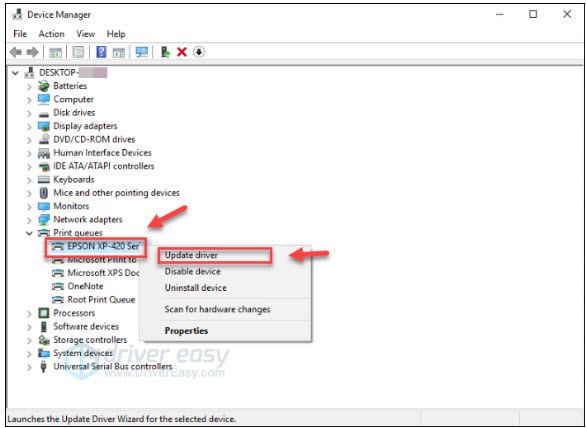Click the IDE ATA/ATAPI controllers icon
The height and width of the screenshot is (428, 586).
tap(44, 166)
